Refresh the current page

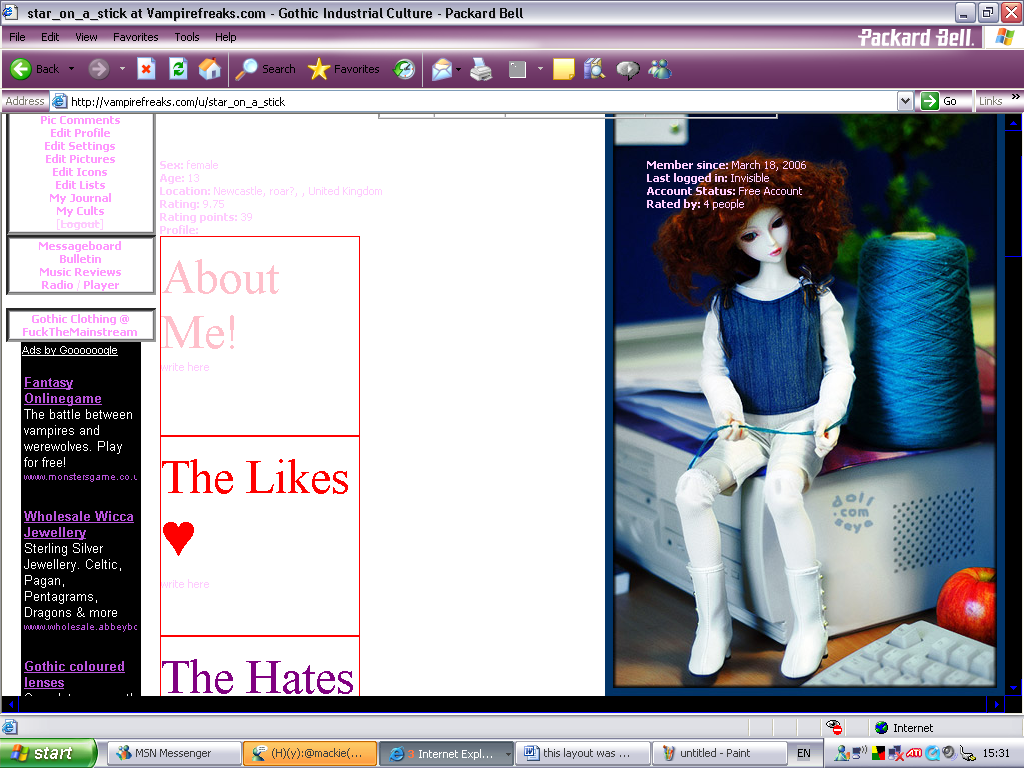tap(178, 69)
